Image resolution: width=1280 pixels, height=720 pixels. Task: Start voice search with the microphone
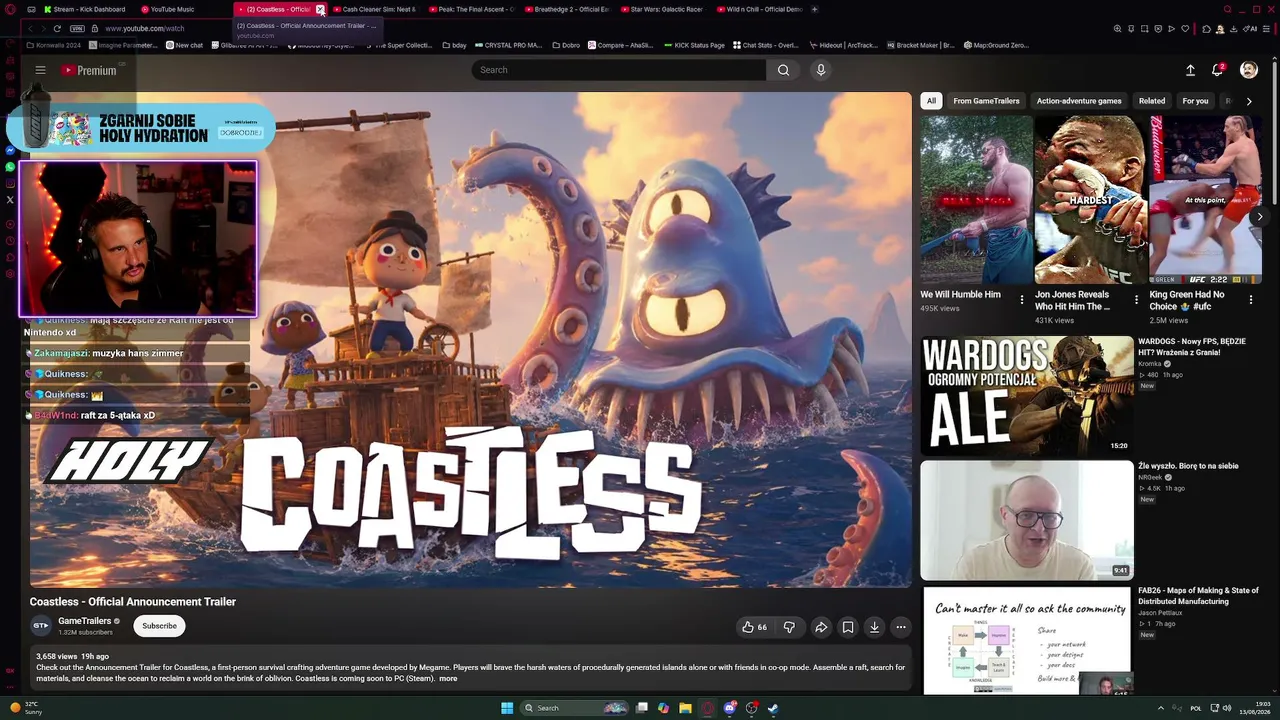(821, 70)
